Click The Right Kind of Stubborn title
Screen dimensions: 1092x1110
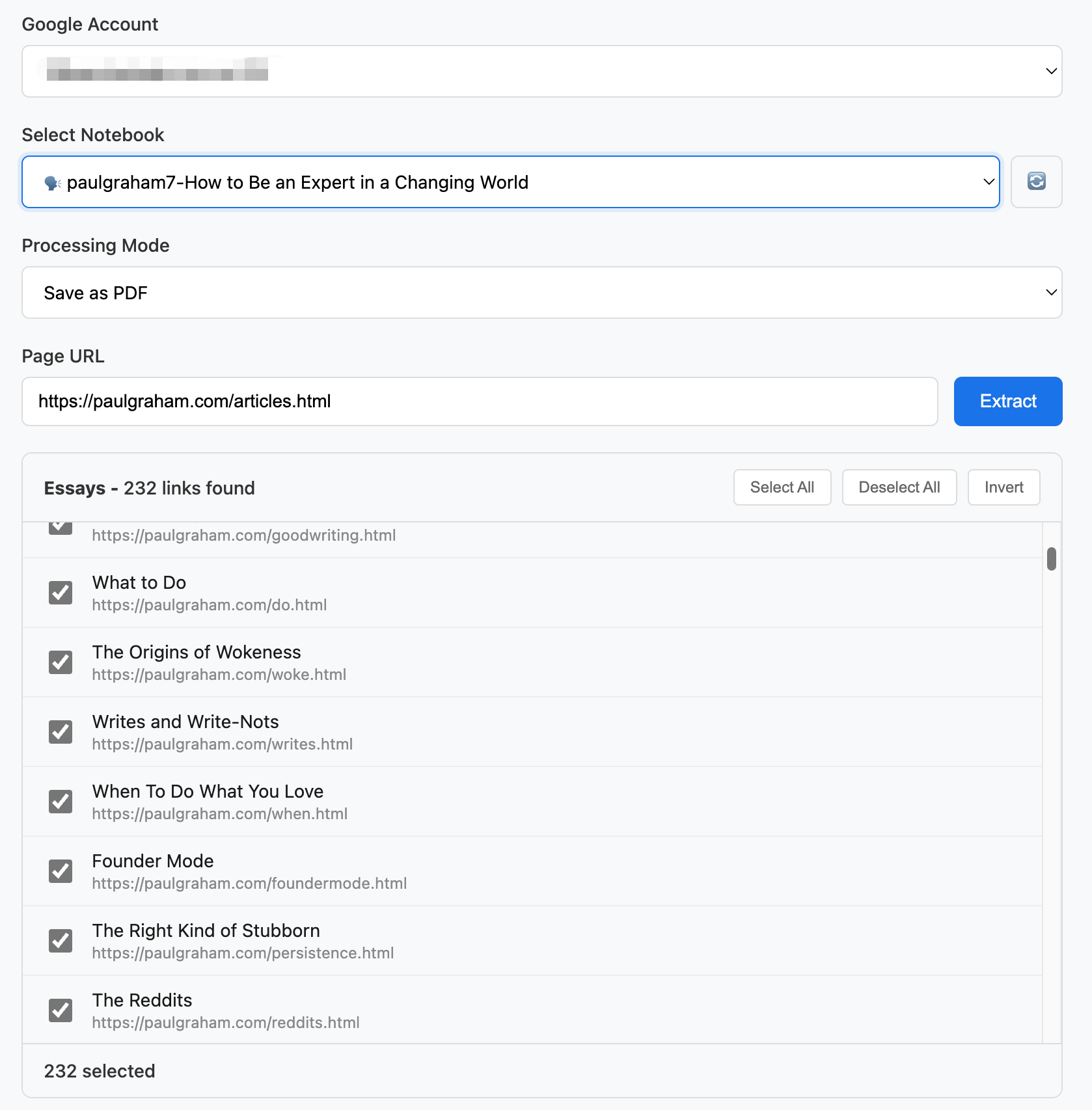206,930
